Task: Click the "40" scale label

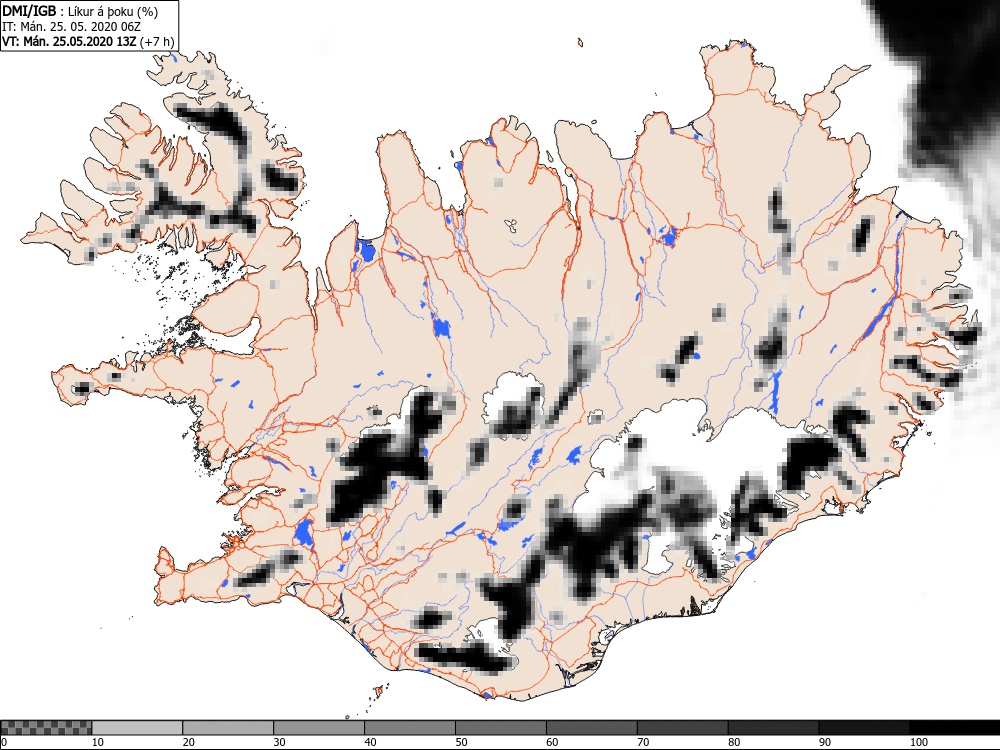Action: point(371,742)
